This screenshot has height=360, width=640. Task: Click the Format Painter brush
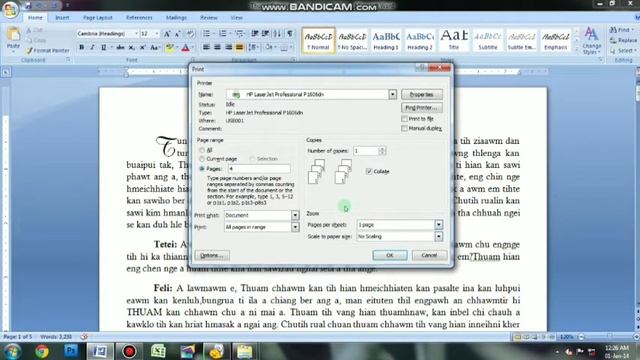tap(29, 51)
